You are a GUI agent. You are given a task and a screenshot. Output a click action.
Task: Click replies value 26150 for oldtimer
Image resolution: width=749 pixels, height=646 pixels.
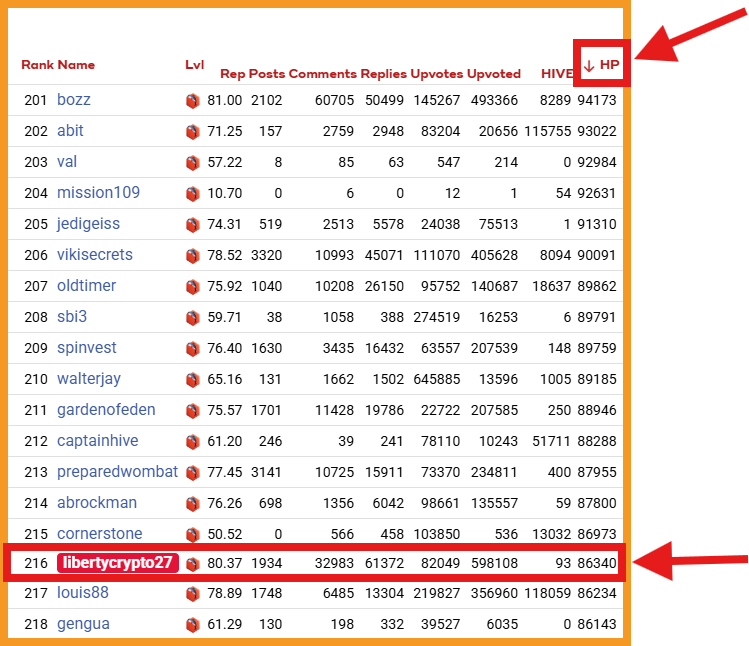coord(384,287)
